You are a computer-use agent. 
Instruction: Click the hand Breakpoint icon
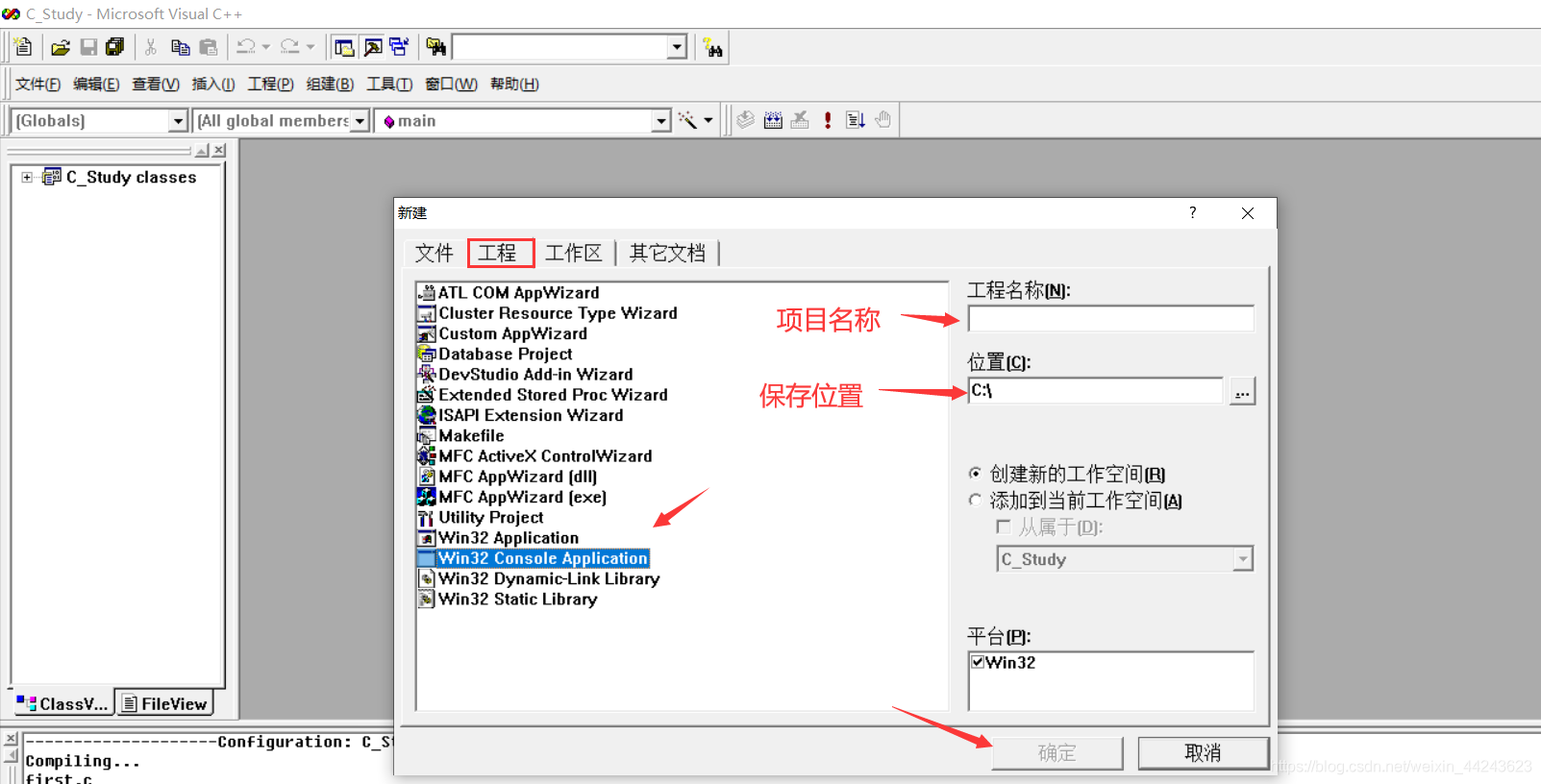click(882, 120)
